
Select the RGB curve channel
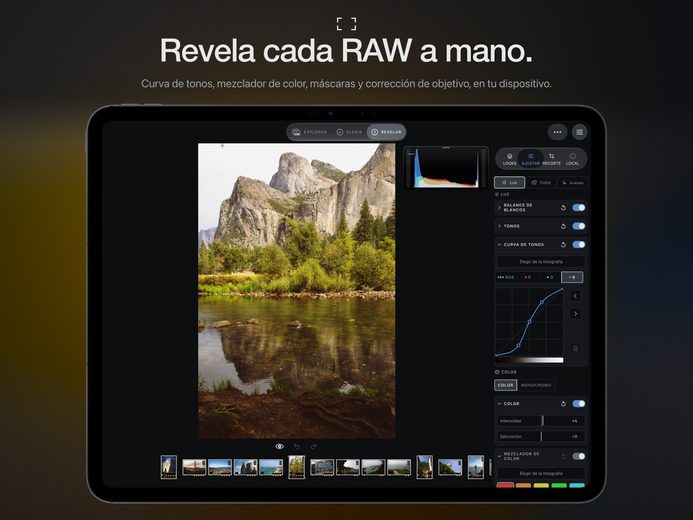click(x=506, y=277)
